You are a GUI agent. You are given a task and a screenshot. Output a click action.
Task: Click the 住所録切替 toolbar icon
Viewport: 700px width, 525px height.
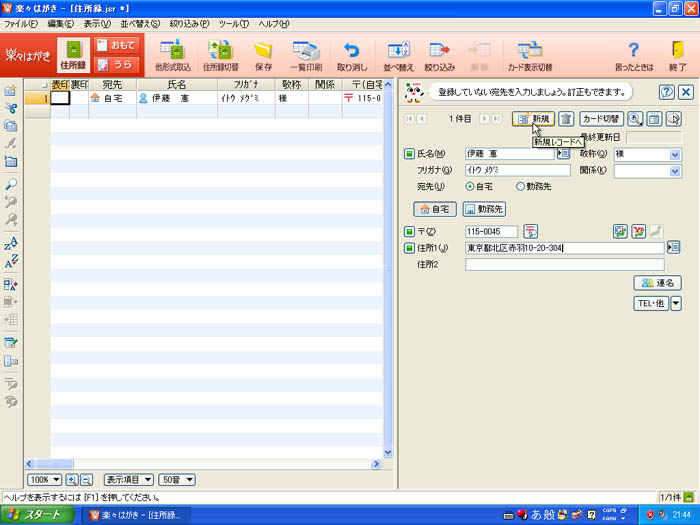tap(221, 55)
